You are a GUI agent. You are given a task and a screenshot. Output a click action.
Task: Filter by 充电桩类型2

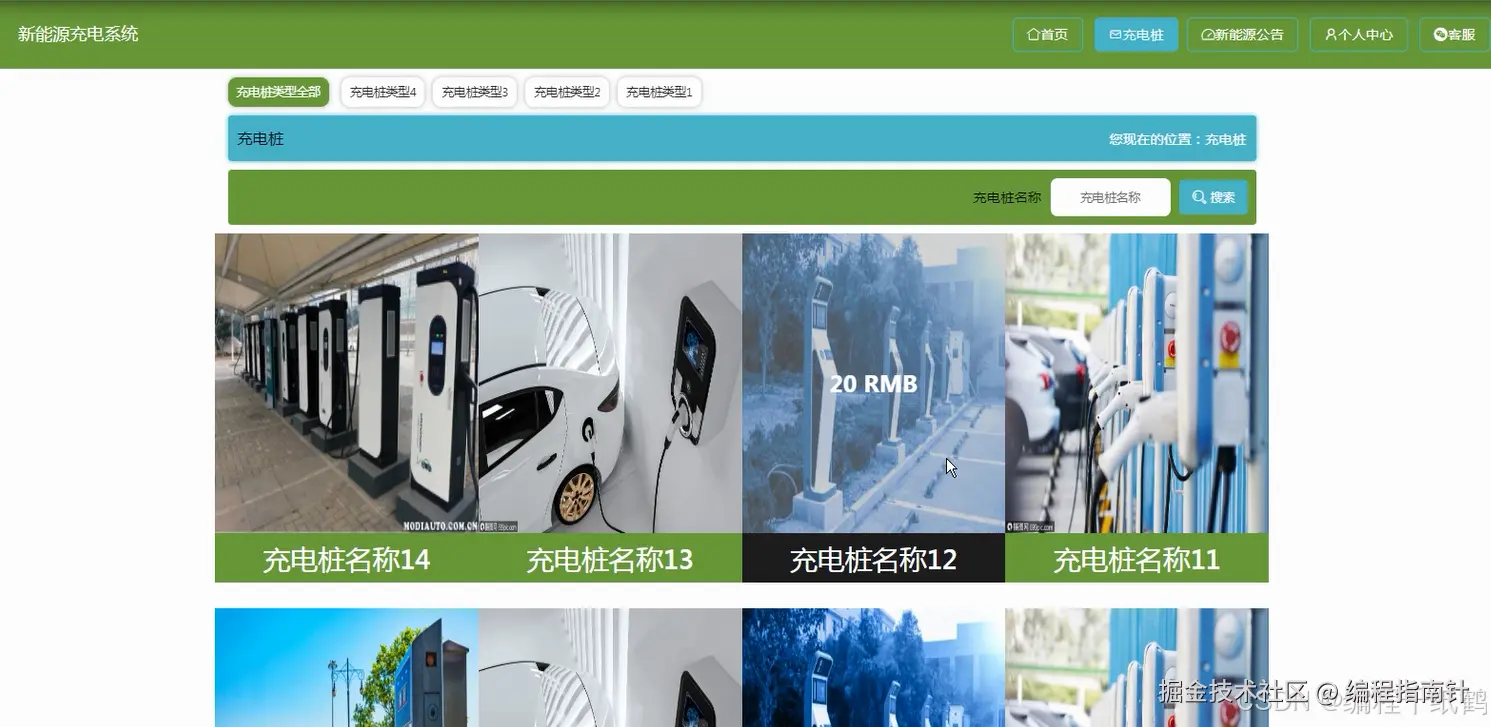567,92
